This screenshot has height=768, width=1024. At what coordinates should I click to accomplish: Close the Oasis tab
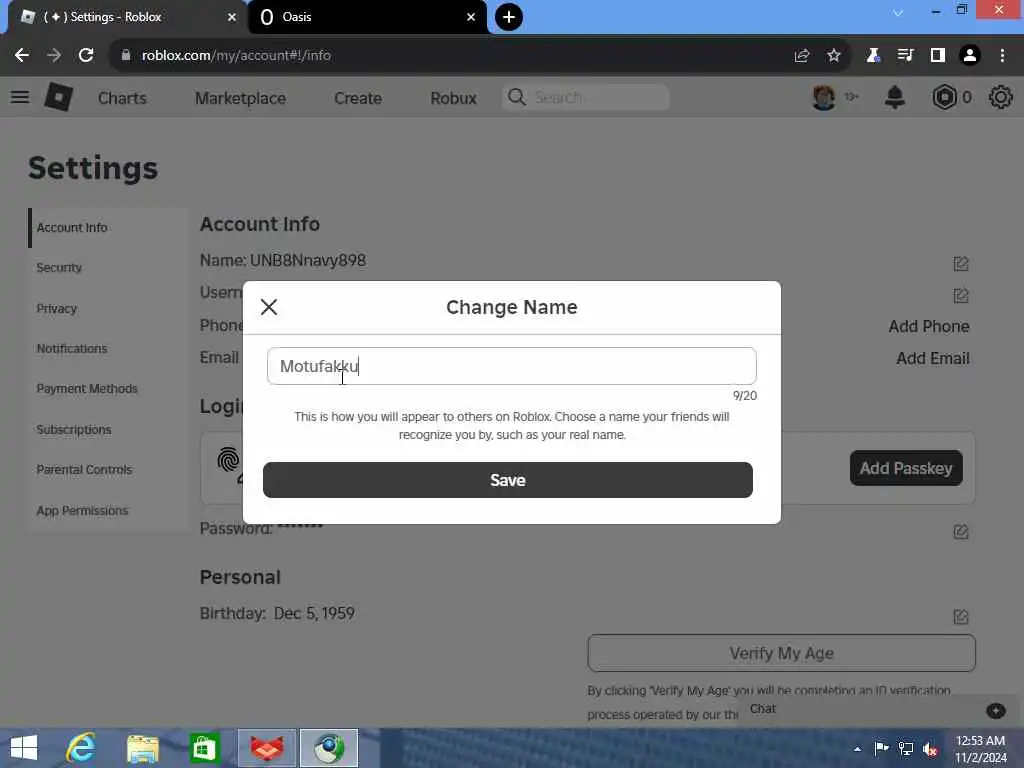(x=471, y=17)
